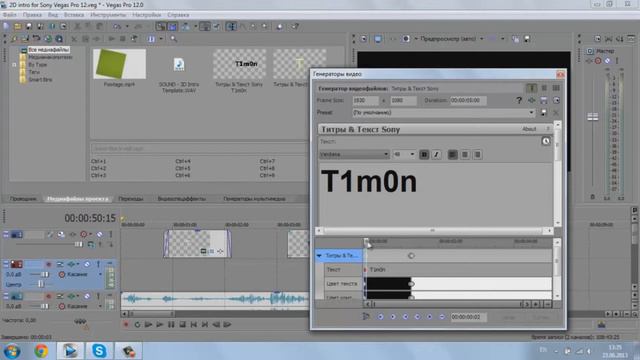Arm second audio track for recording
The width and height of the screenshot is (640, 360).
49,296
